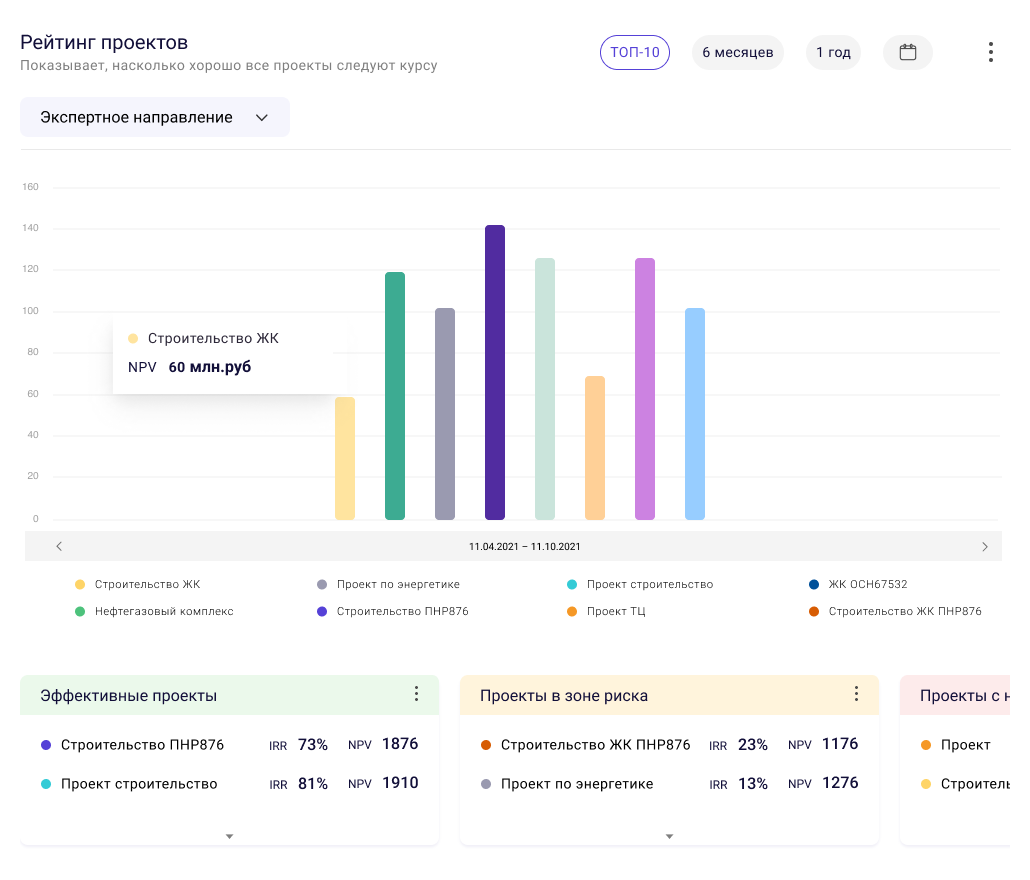
Task: Click the date range 11.04.2021 – 11.10.2021
Action: [x=524, y=546]
